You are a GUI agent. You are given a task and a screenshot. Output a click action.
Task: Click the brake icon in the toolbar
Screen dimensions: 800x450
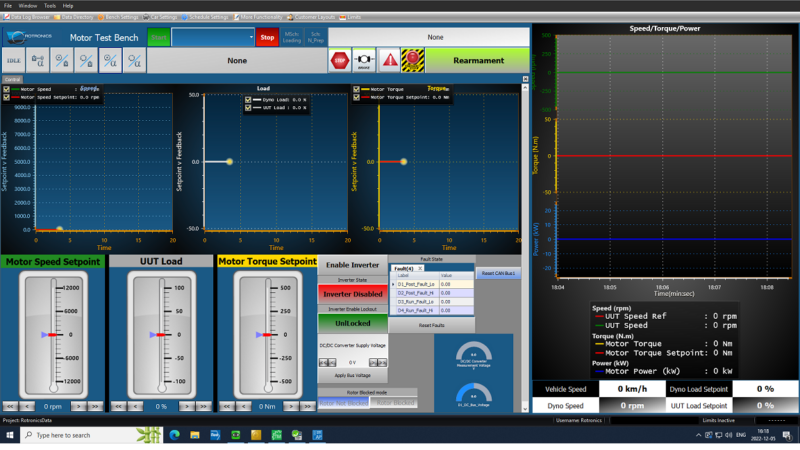pos(364,60)
